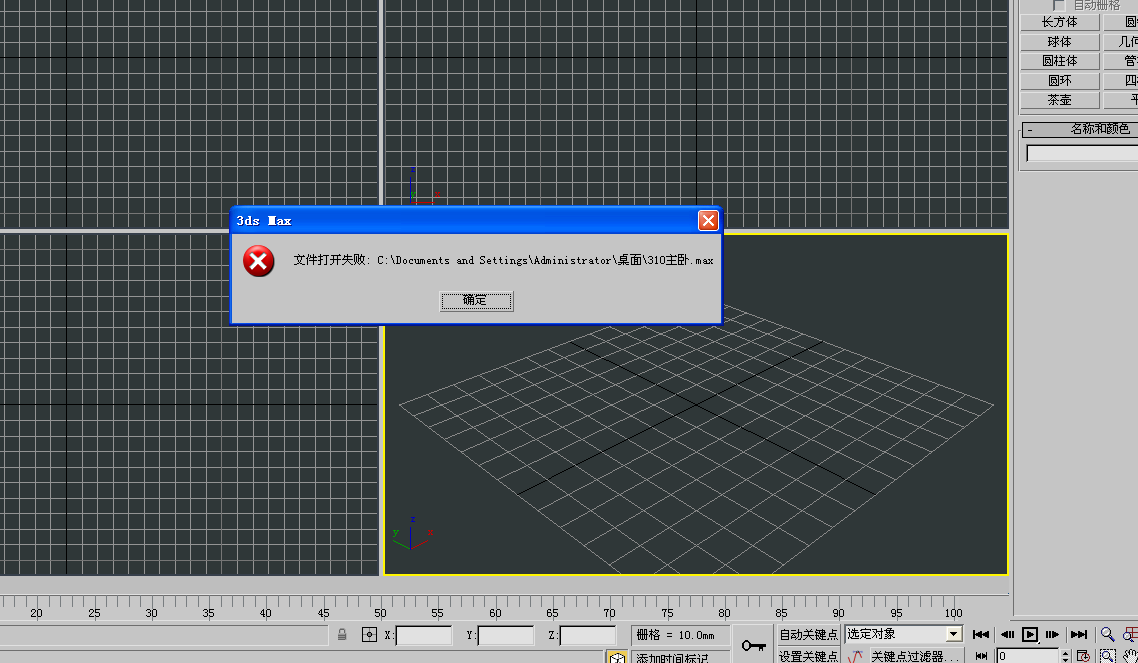Image resolution: width=1138 pixels, height=663 pixels.
Task: Create a 圆柱体 cylinder primitive
Action: (x=1060, y=61)
